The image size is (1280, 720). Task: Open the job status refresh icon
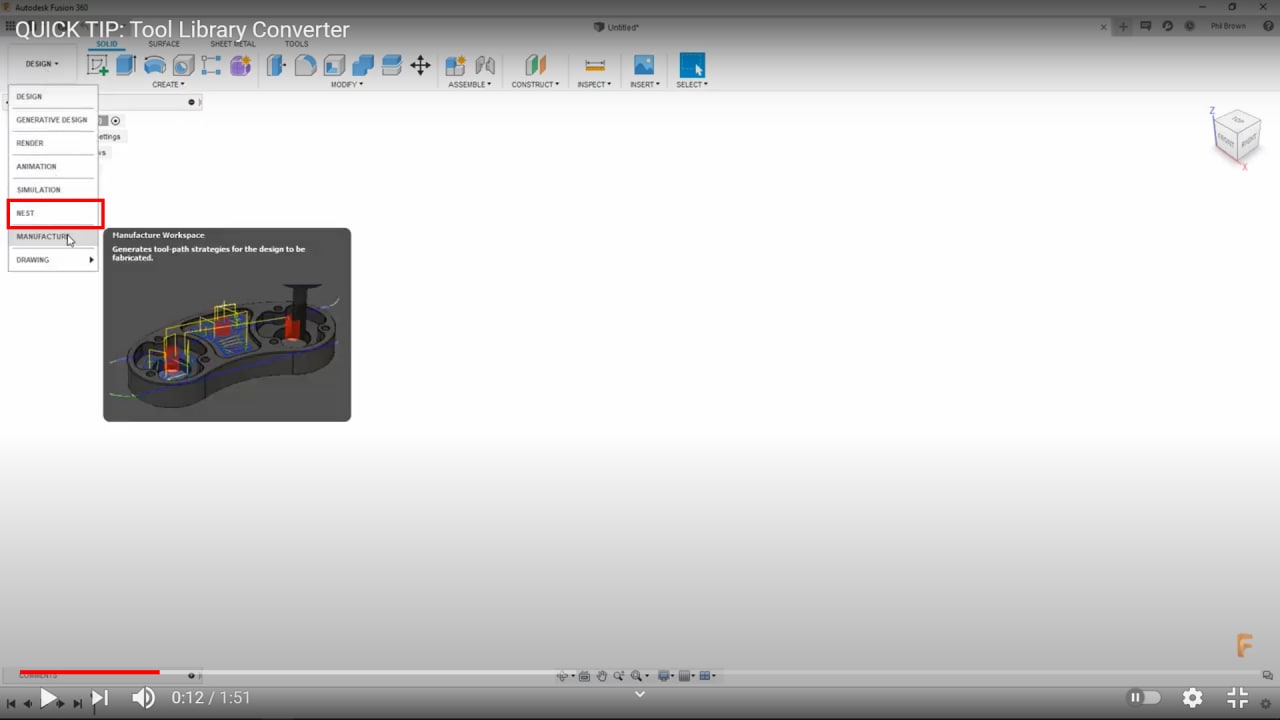1167,27
